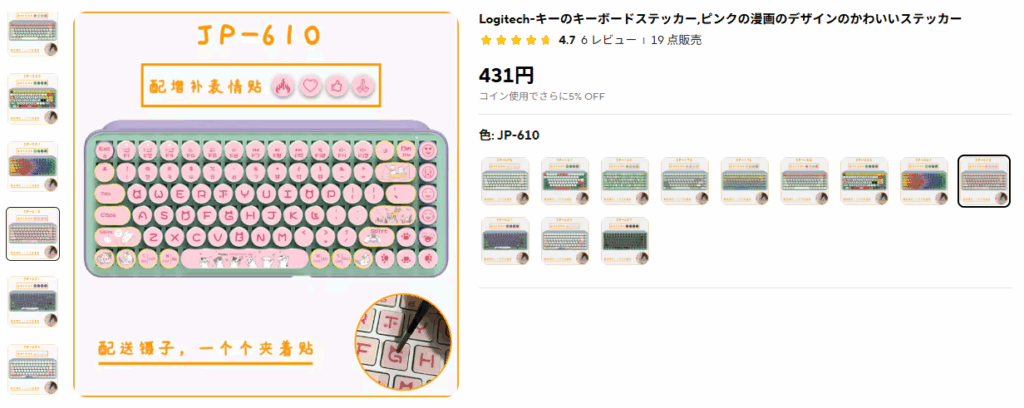Click the thumbs-up emoji sticker in the product image
The height and width of the screenshot is (408, 1024).
[x=336, y=86]
